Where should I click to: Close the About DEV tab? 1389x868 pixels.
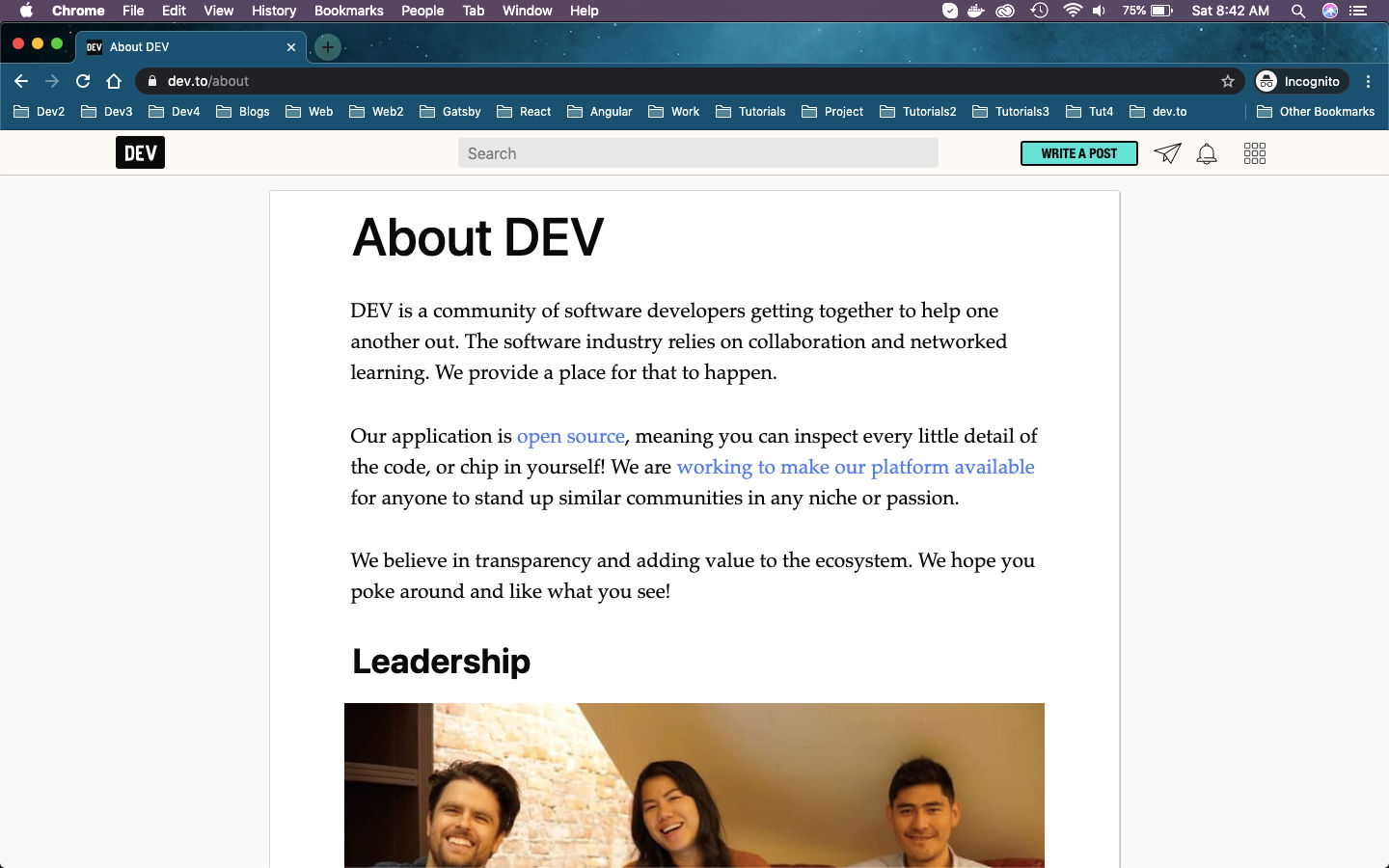coord(291,46)
